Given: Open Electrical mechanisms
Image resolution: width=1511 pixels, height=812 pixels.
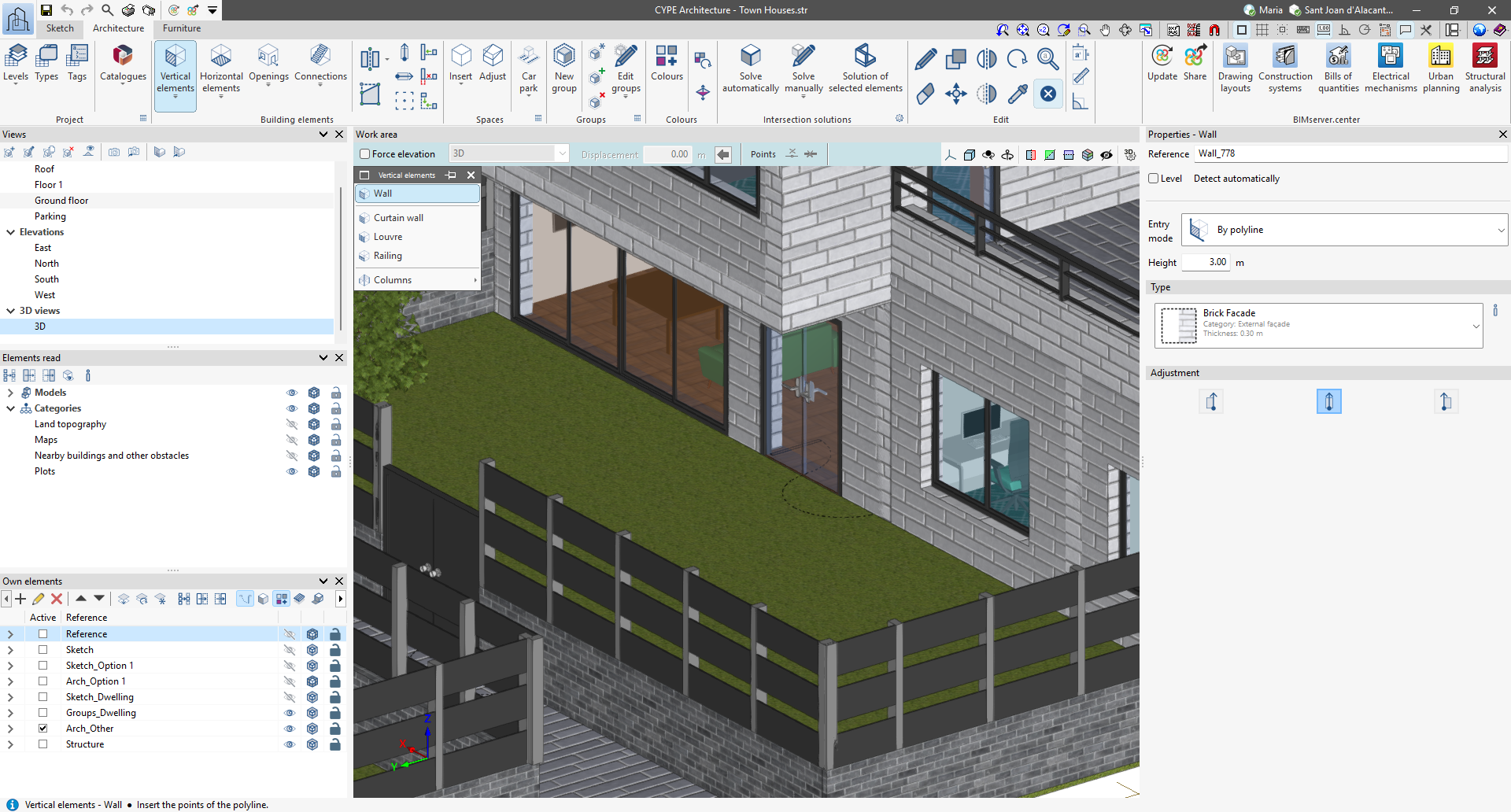Looking at the screenshot, I should [x=1391, y=70].
